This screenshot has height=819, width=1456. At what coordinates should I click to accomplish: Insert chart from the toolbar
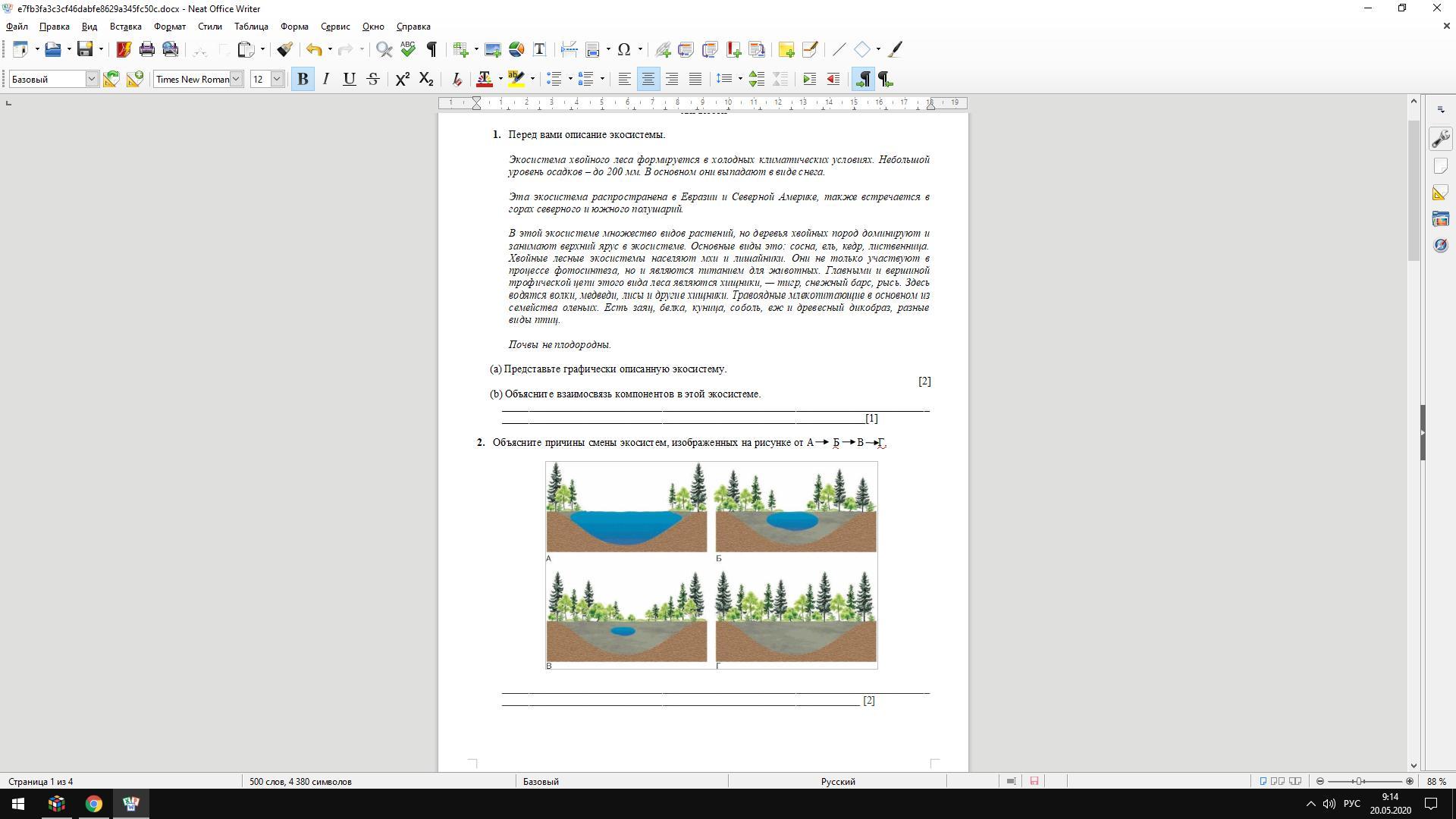pos(516,50)
